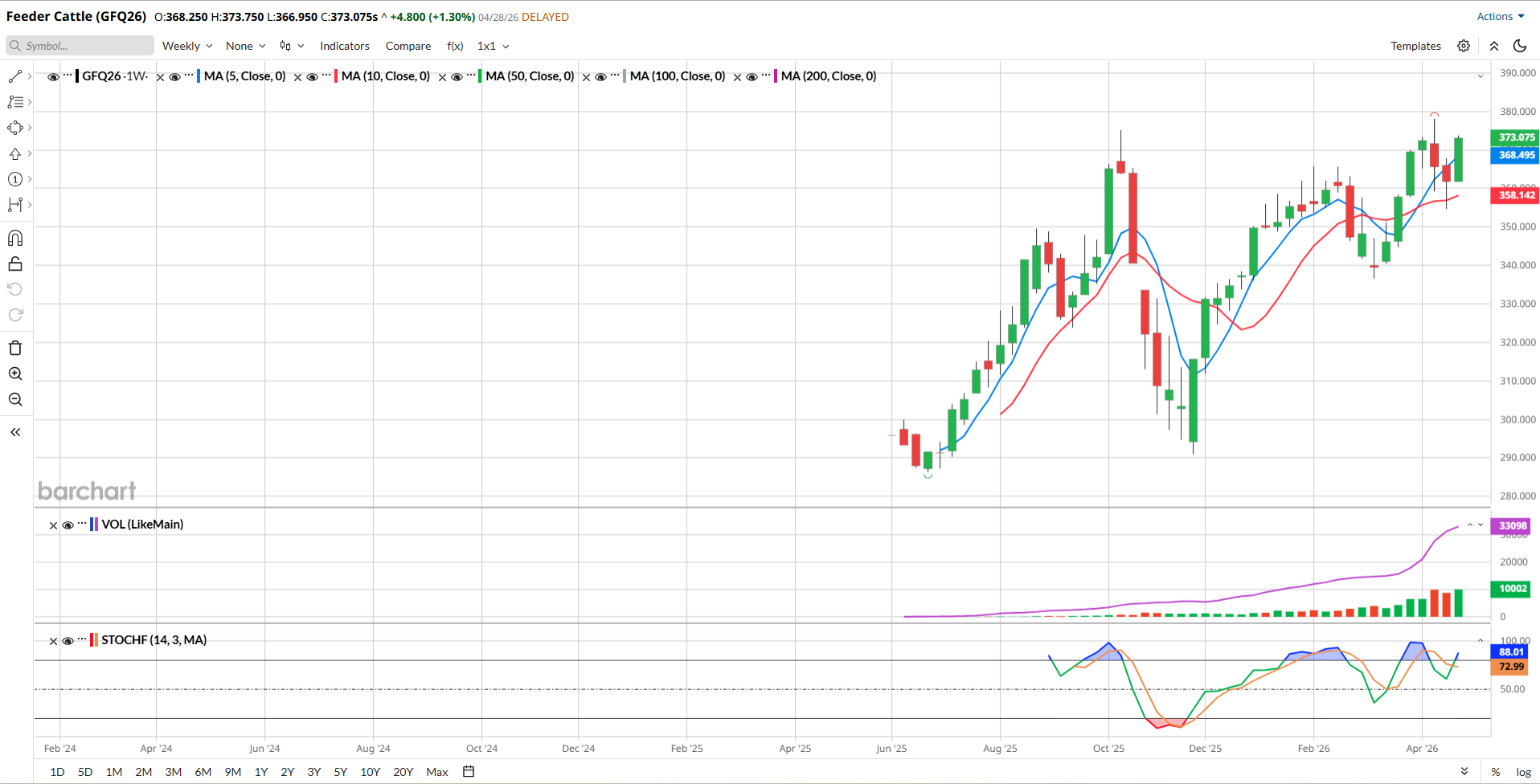1540x784 pixels.
Task: Click the lock drawings icon
Action: [x=15, y=263]
